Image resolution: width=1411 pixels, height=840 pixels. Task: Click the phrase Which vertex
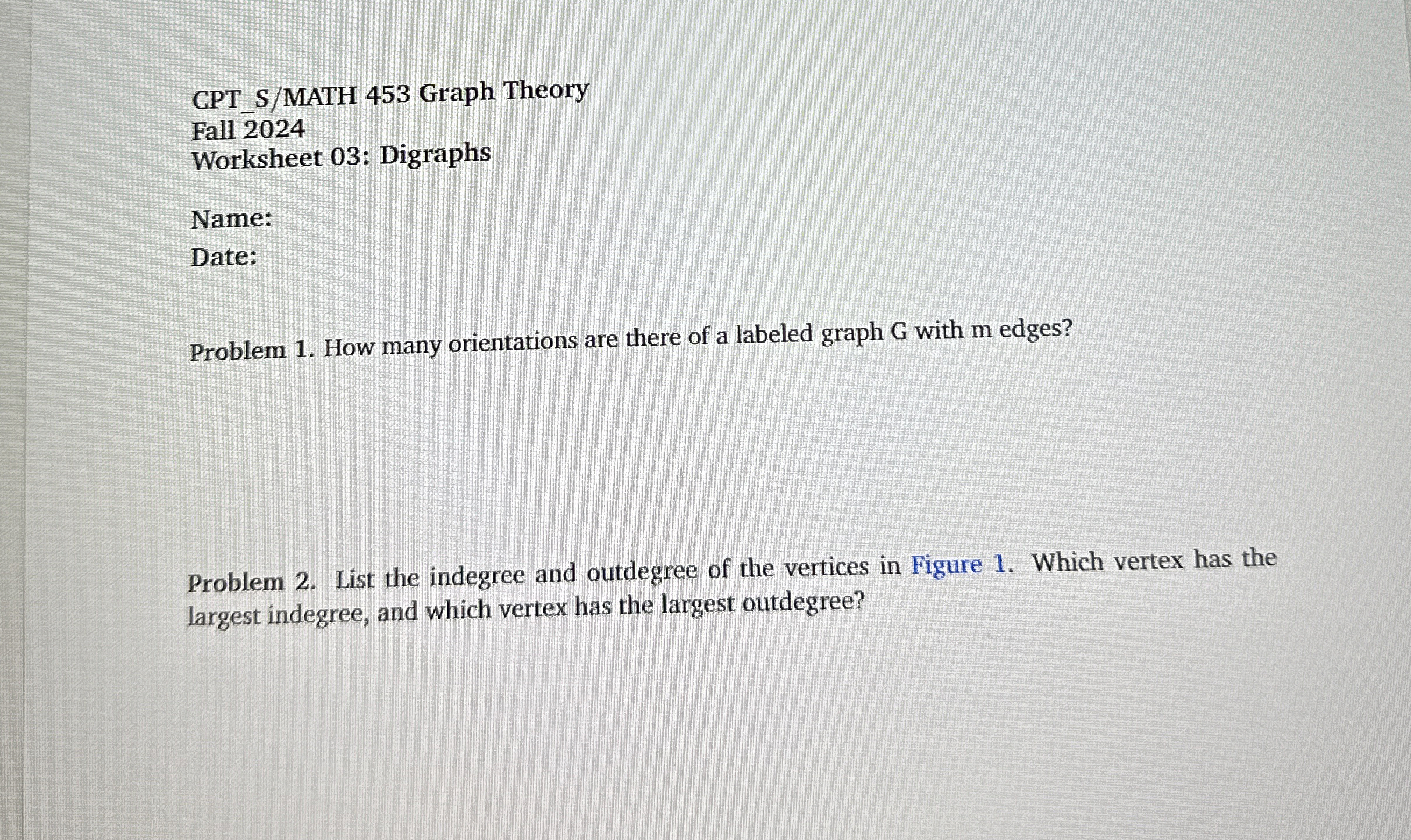pyautogui.click(x=1110, y=560)
